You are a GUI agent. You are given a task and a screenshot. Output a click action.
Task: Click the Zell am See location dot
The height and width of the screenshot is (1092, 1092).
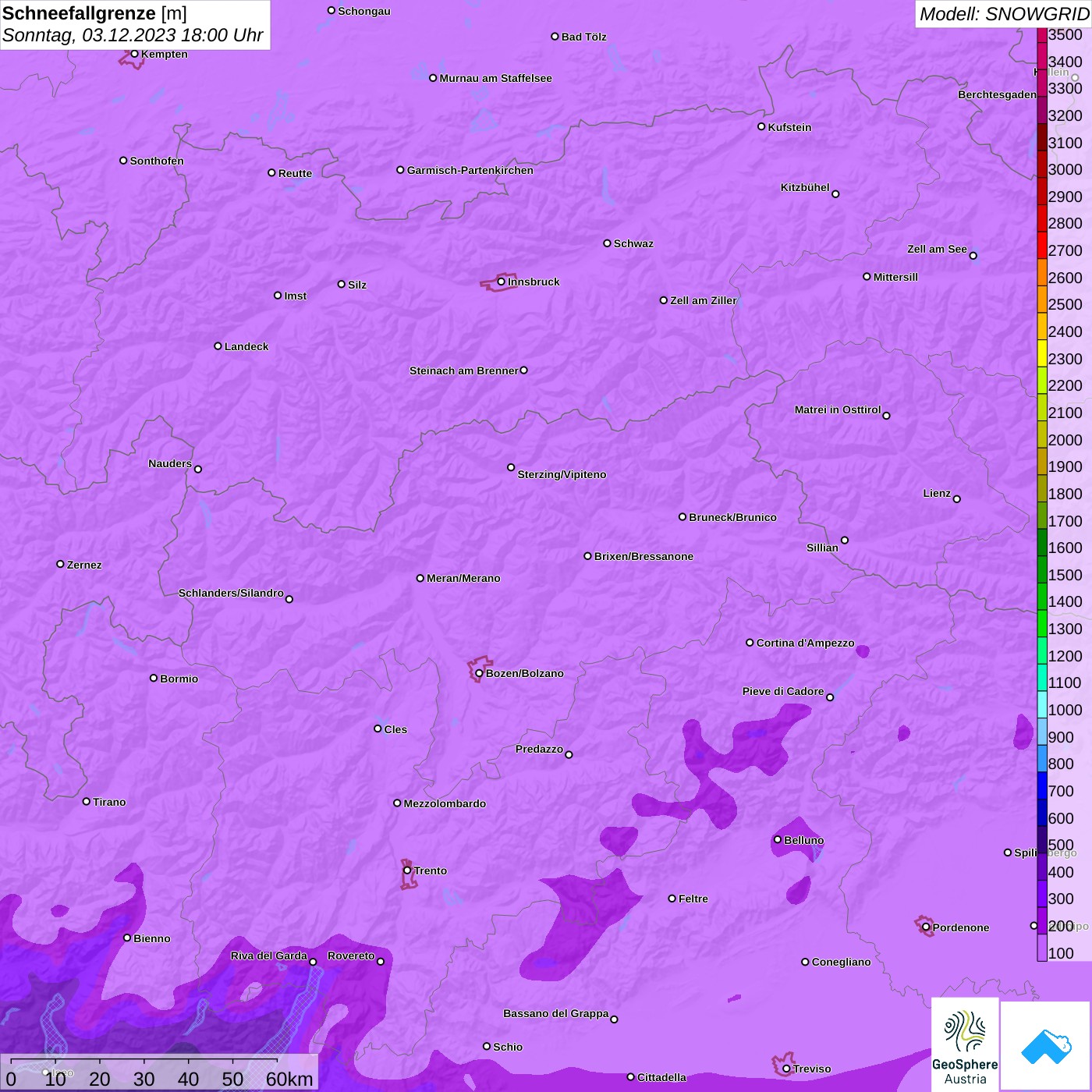973,255
